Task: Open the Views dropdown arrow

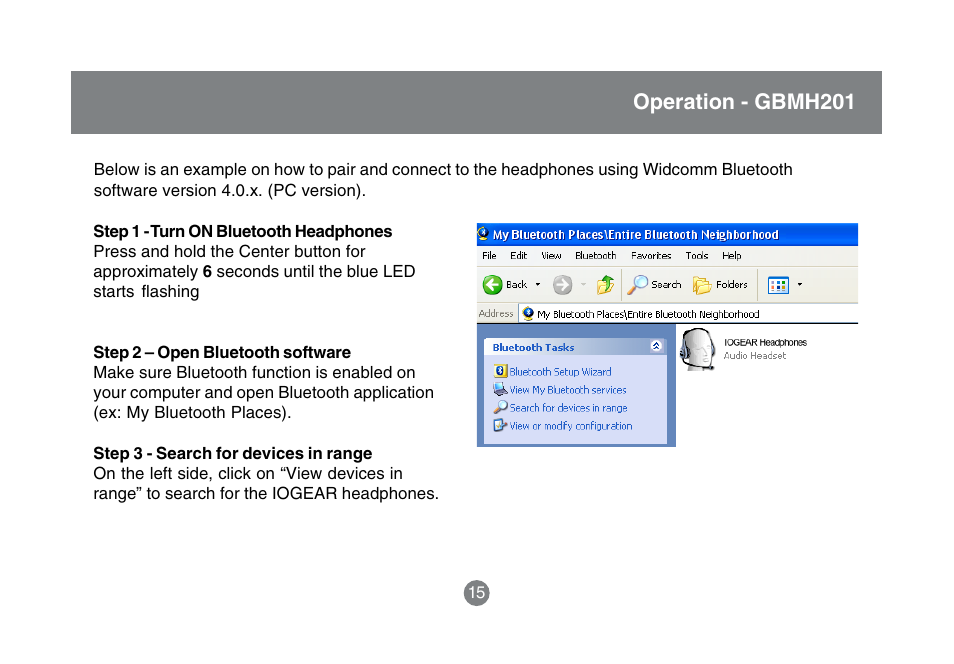Action: 800,284
